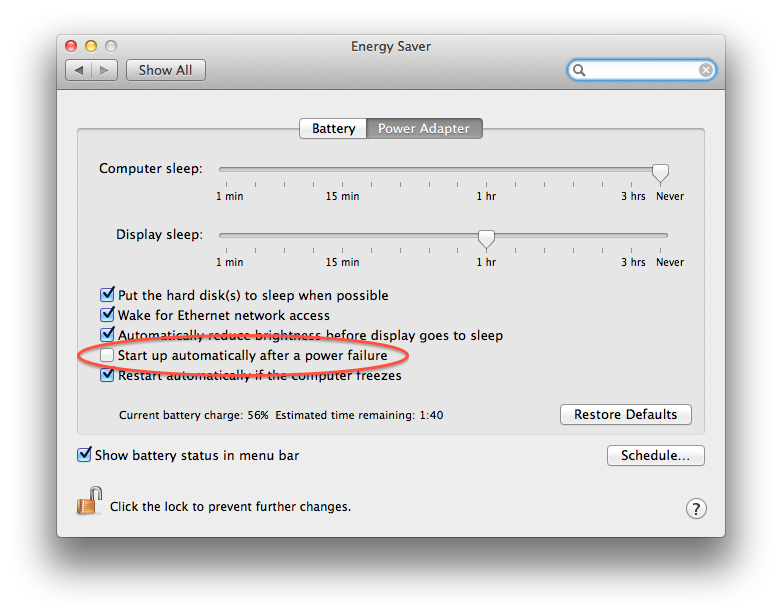Close the Energy Saver window

tap(71, 46)
